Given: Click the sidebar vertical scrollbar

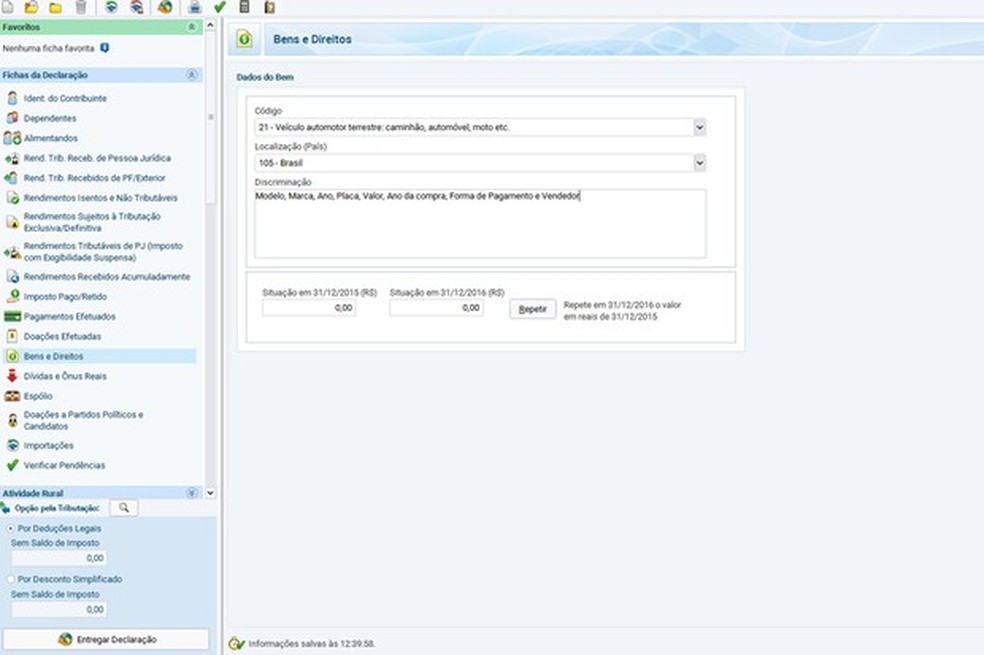Looking at the screenshot, I should (210, 117).
